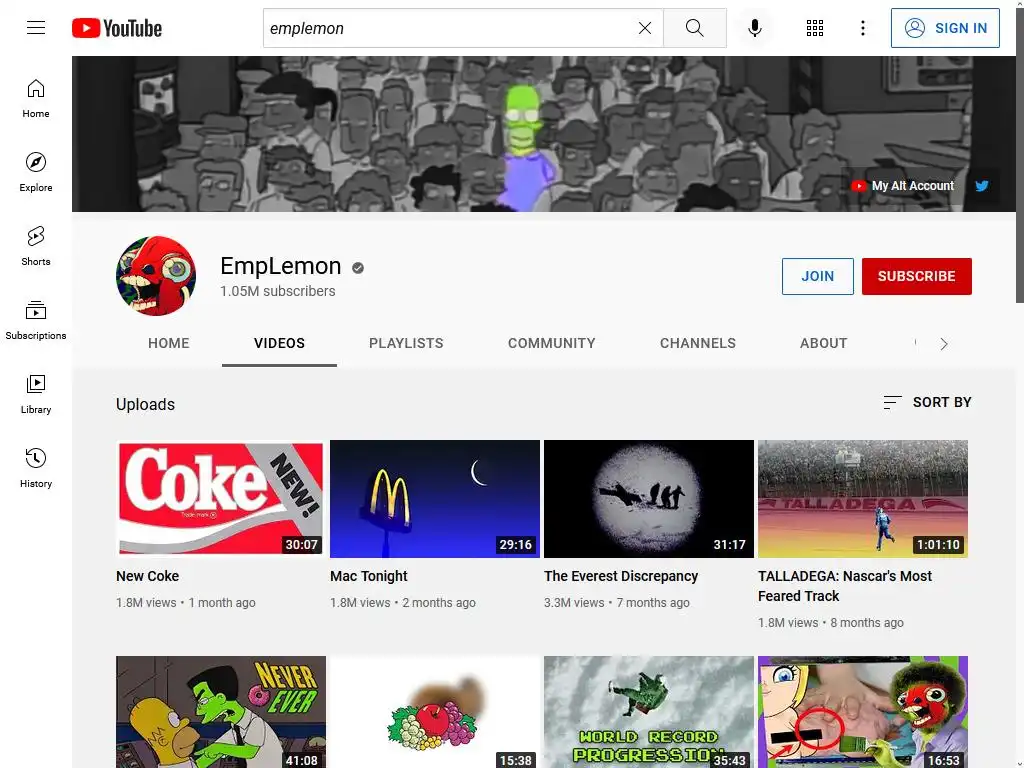Open the Never Ever thumbnail with Homer
Image resolution: width=1024 pixels, height=768 pixels.
[221, 712]
